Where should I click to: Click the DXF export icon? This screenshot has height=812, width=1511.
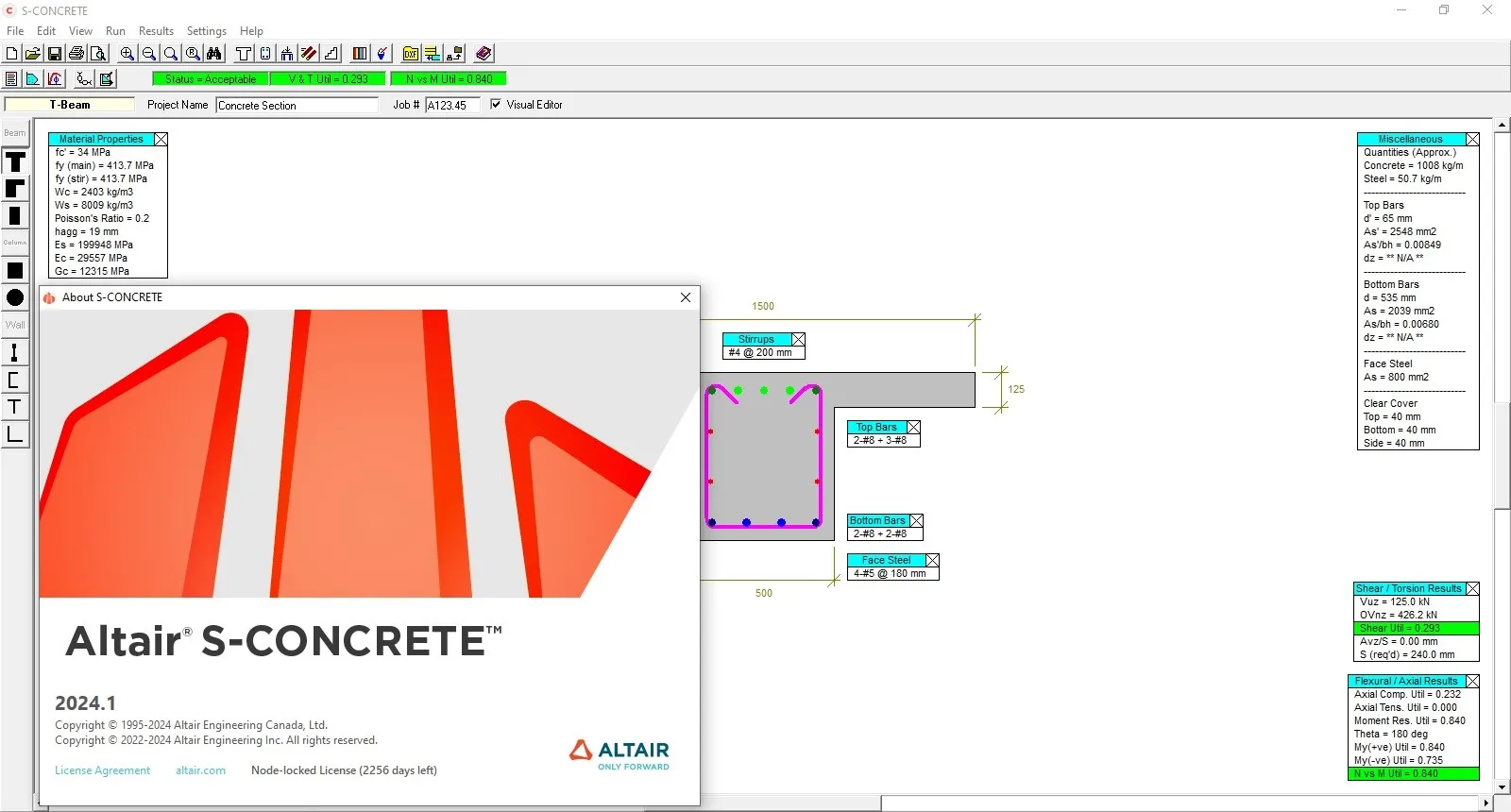(411, 54)
